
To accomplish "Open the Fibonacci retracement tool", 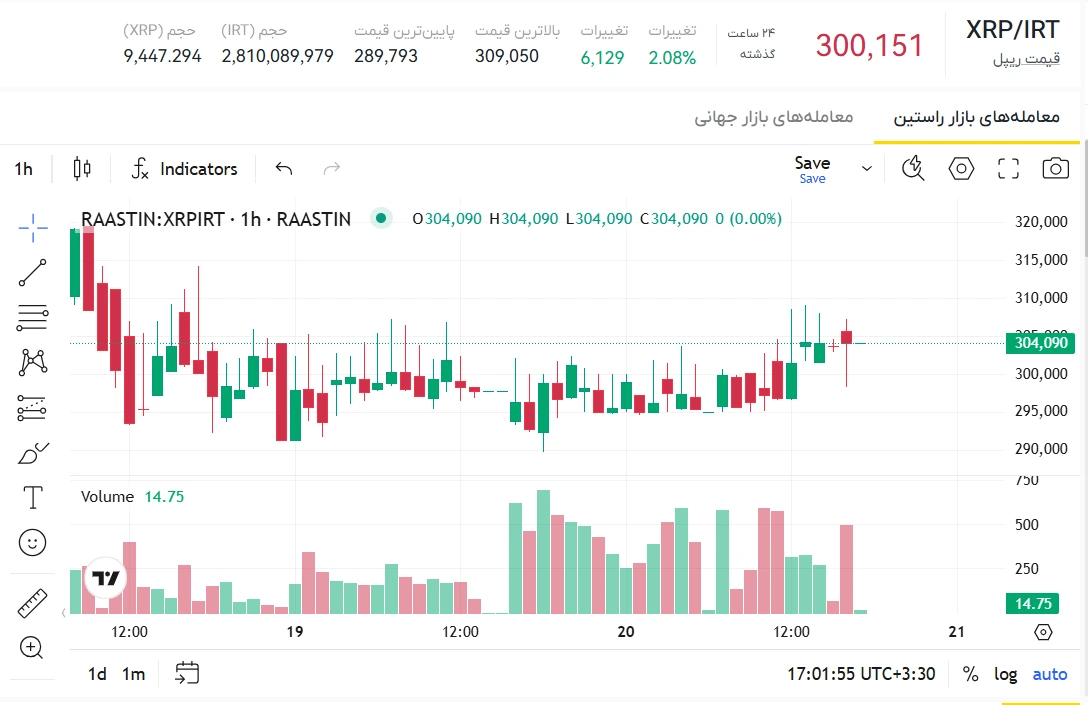I will 33,317.
